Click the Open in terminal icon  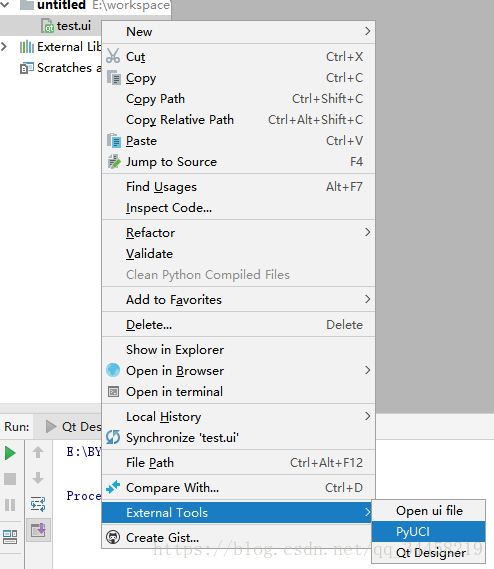pos(114,392)
